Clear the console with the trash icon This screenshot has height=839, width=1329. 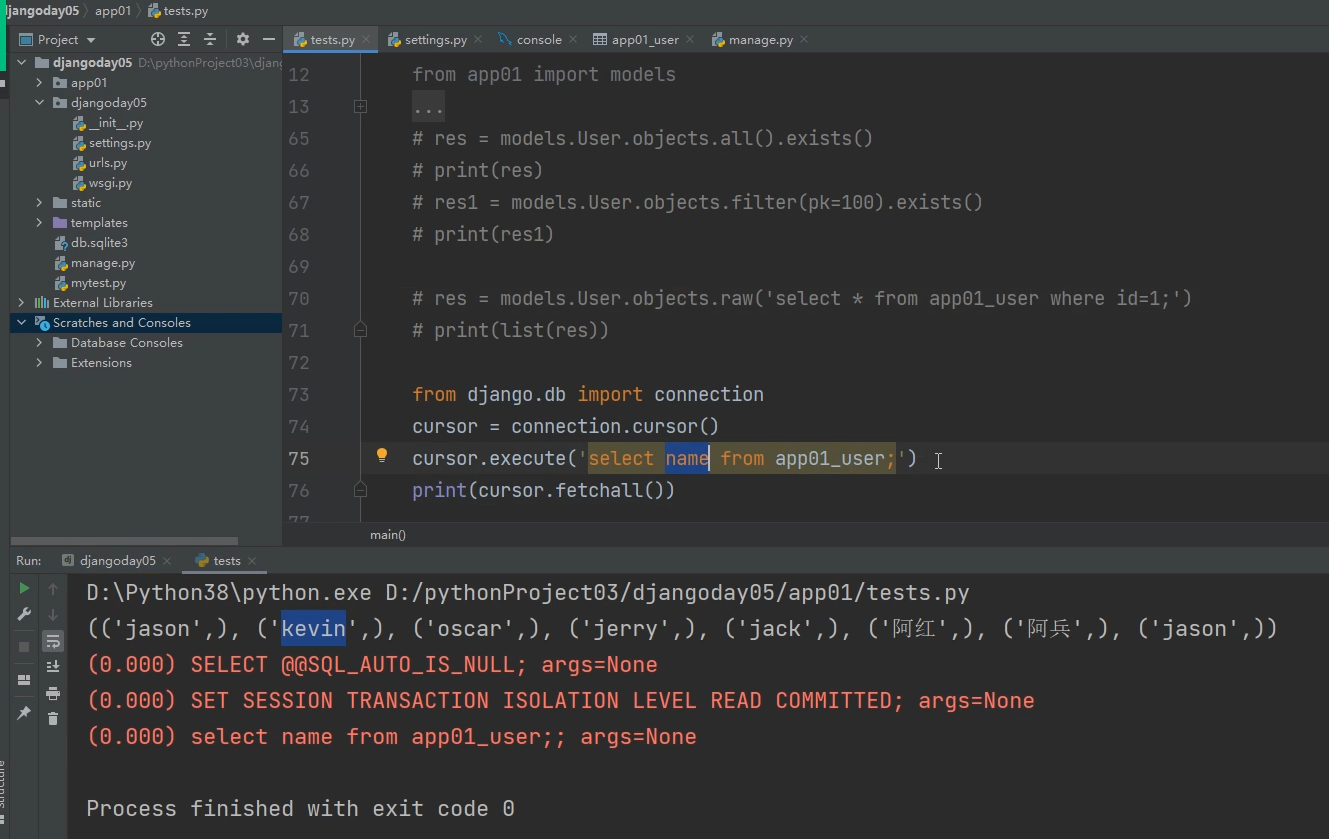tap(53, 718)
